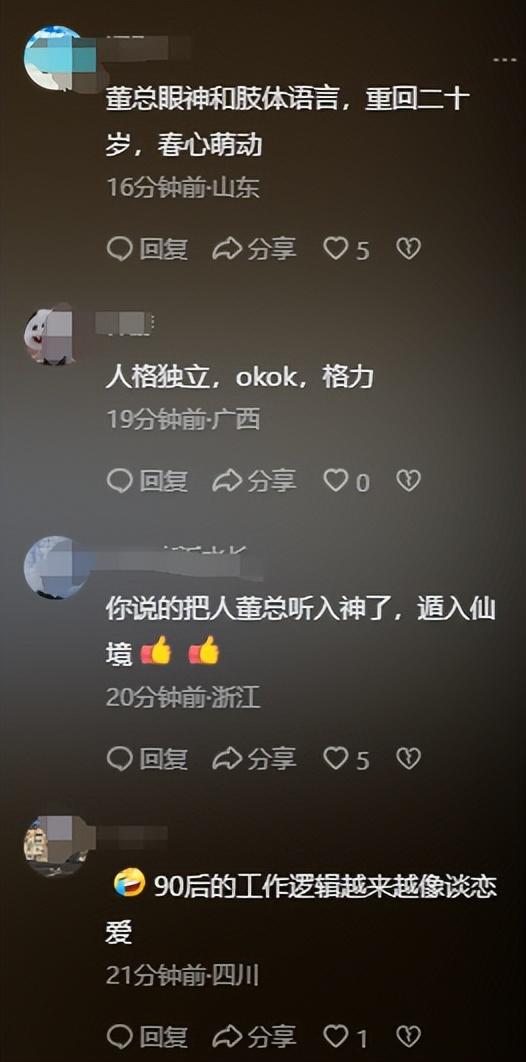Share the Guangxi comment about 格力
This screenshot has height=1062, width=526.
254,481
